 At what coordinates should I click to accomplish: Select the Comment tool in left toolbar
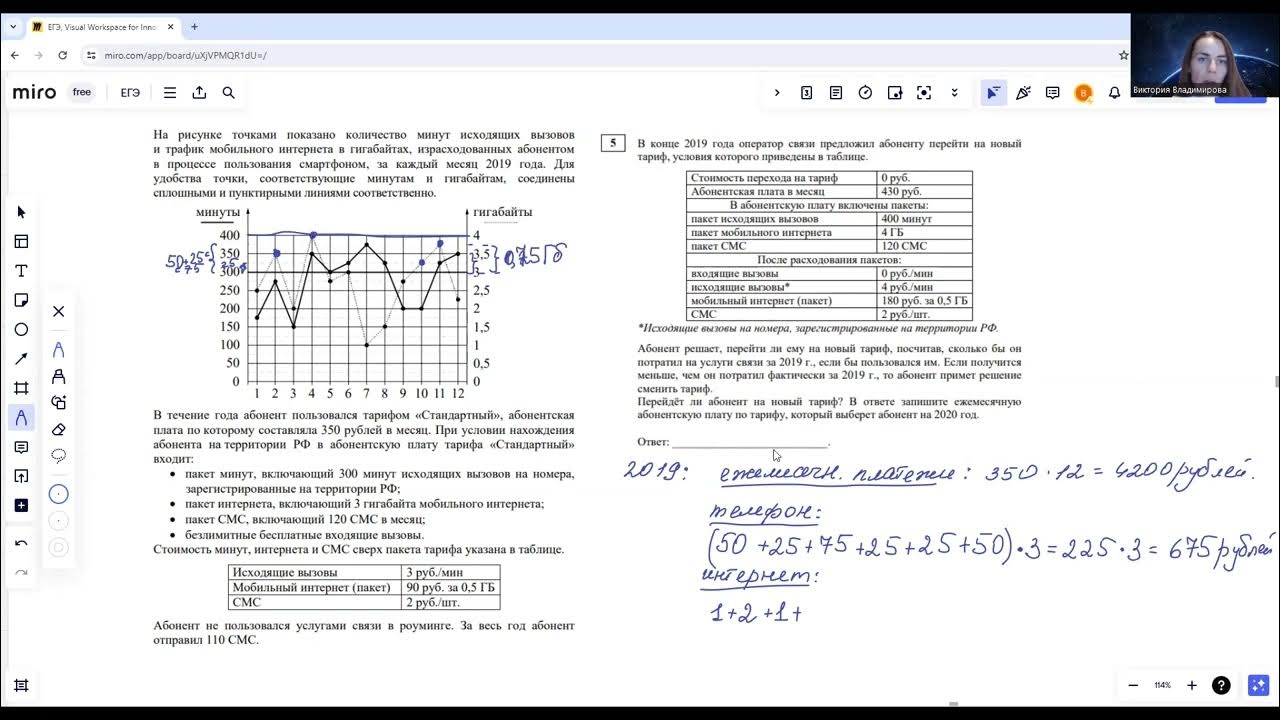tap(21, 447)
